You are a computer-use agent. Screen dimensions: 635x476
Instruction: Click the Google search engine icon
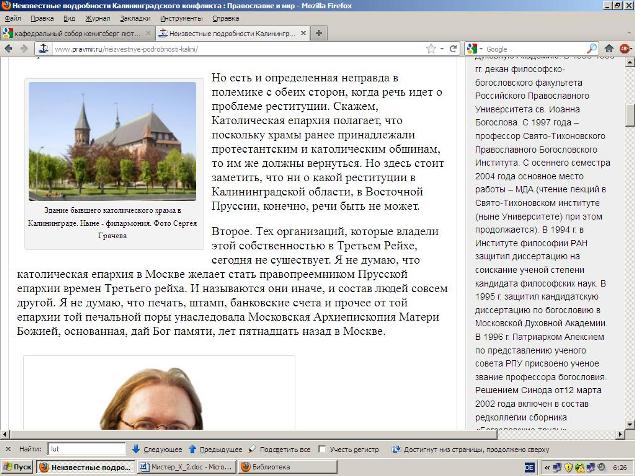471,49
